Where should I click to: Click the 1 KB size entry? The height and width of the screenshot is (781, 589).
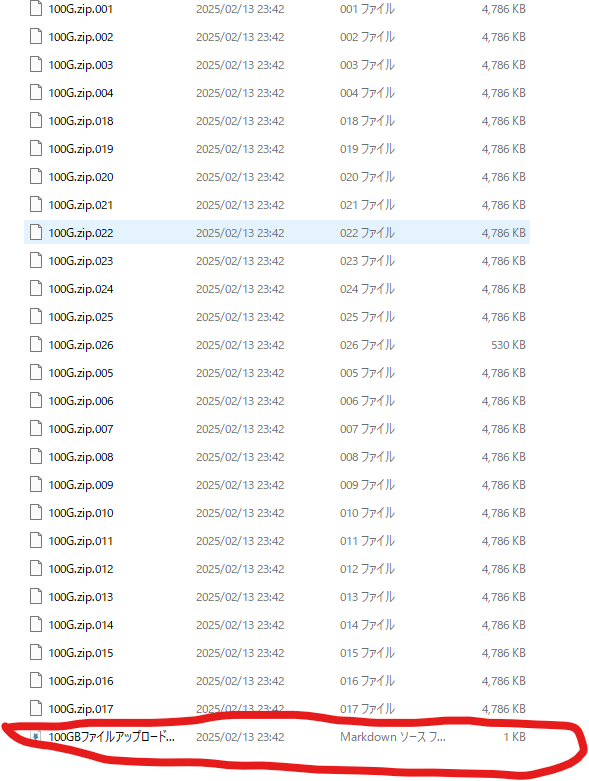(x=514, y=737)
